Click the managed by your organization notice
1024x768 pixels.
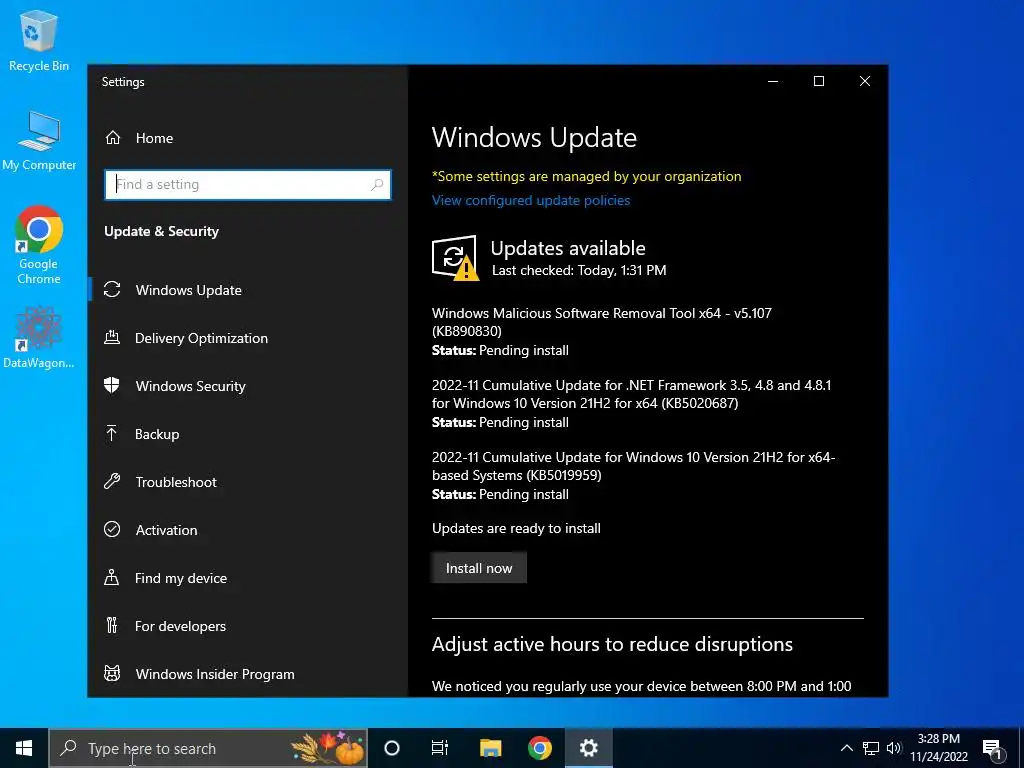coord(586,176)
